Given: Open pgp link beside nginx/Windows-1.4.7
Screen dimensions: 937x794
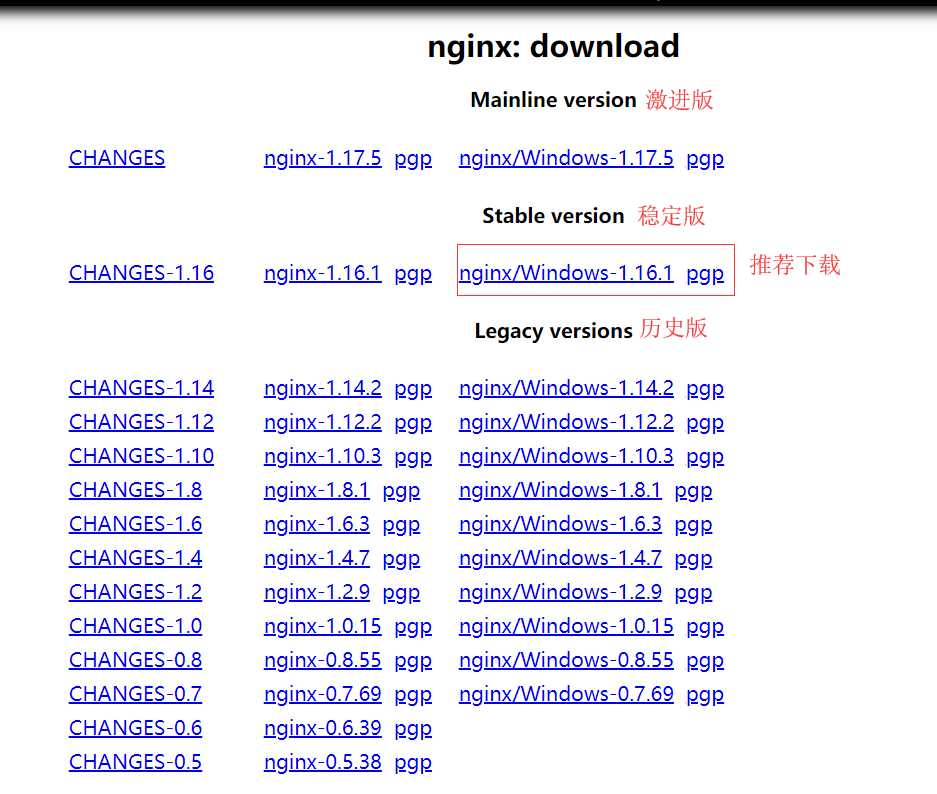Looking at the screenshot, I should 693,560.
